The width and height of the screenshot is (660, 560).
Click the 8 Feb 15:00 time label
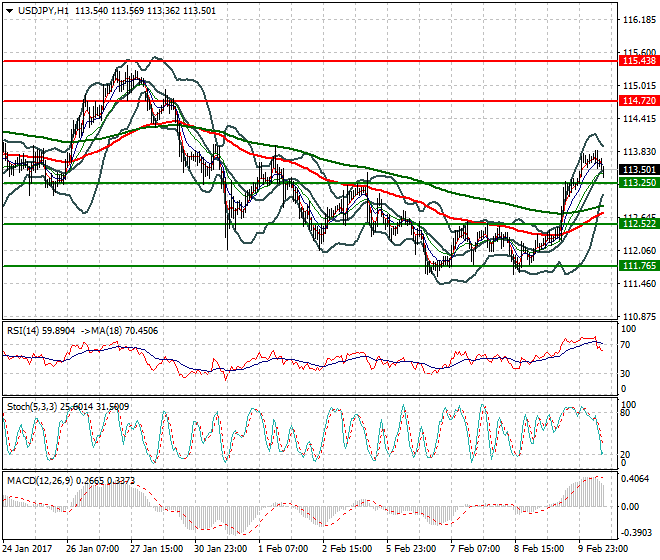pos(539,549)
